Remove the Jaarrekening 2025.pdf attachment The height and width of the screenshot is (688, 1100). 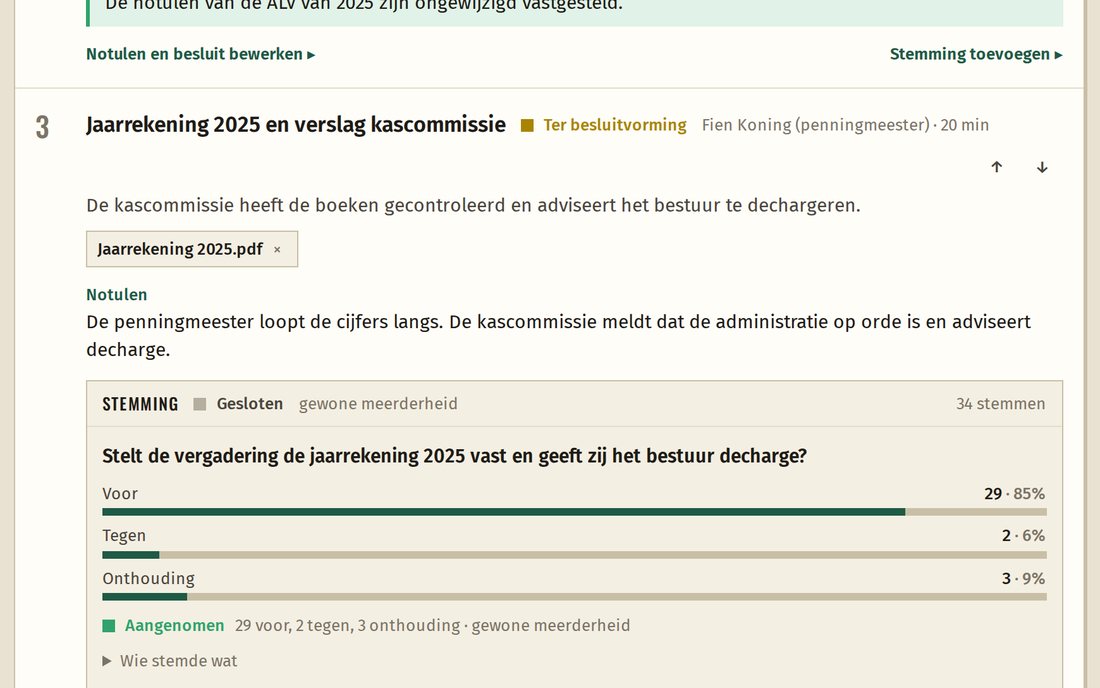tap(277, 250)
